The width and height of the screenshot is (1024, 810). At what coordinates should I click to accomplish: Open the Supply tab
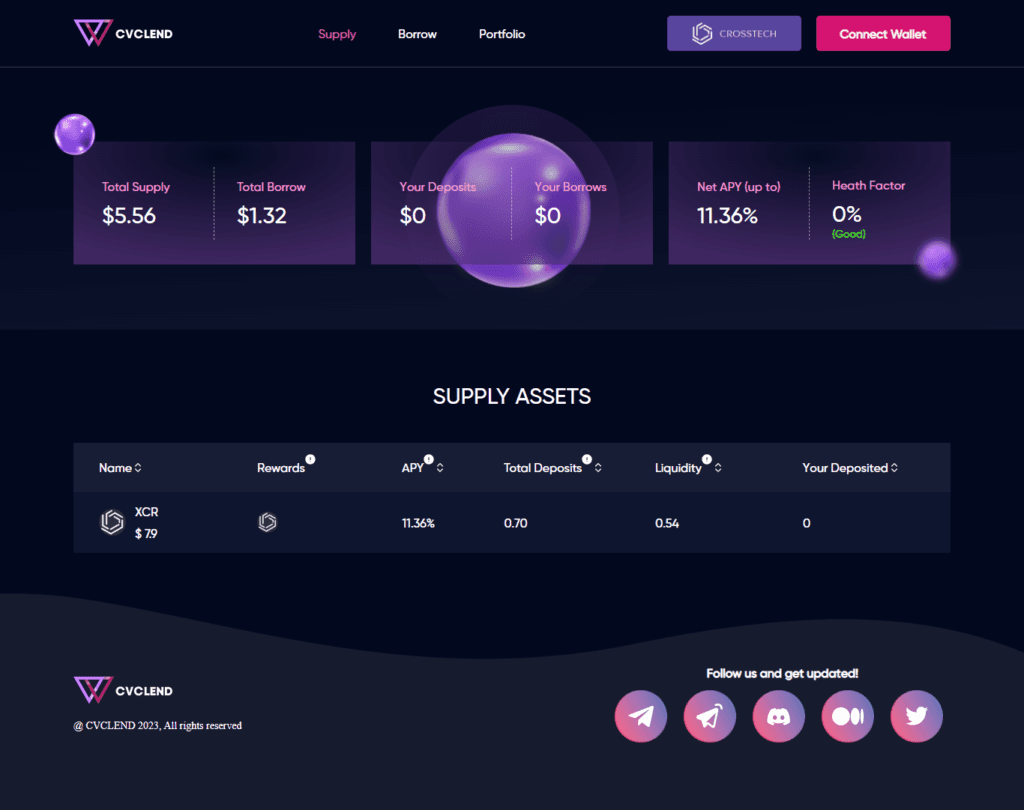click(x=337, y=34)
